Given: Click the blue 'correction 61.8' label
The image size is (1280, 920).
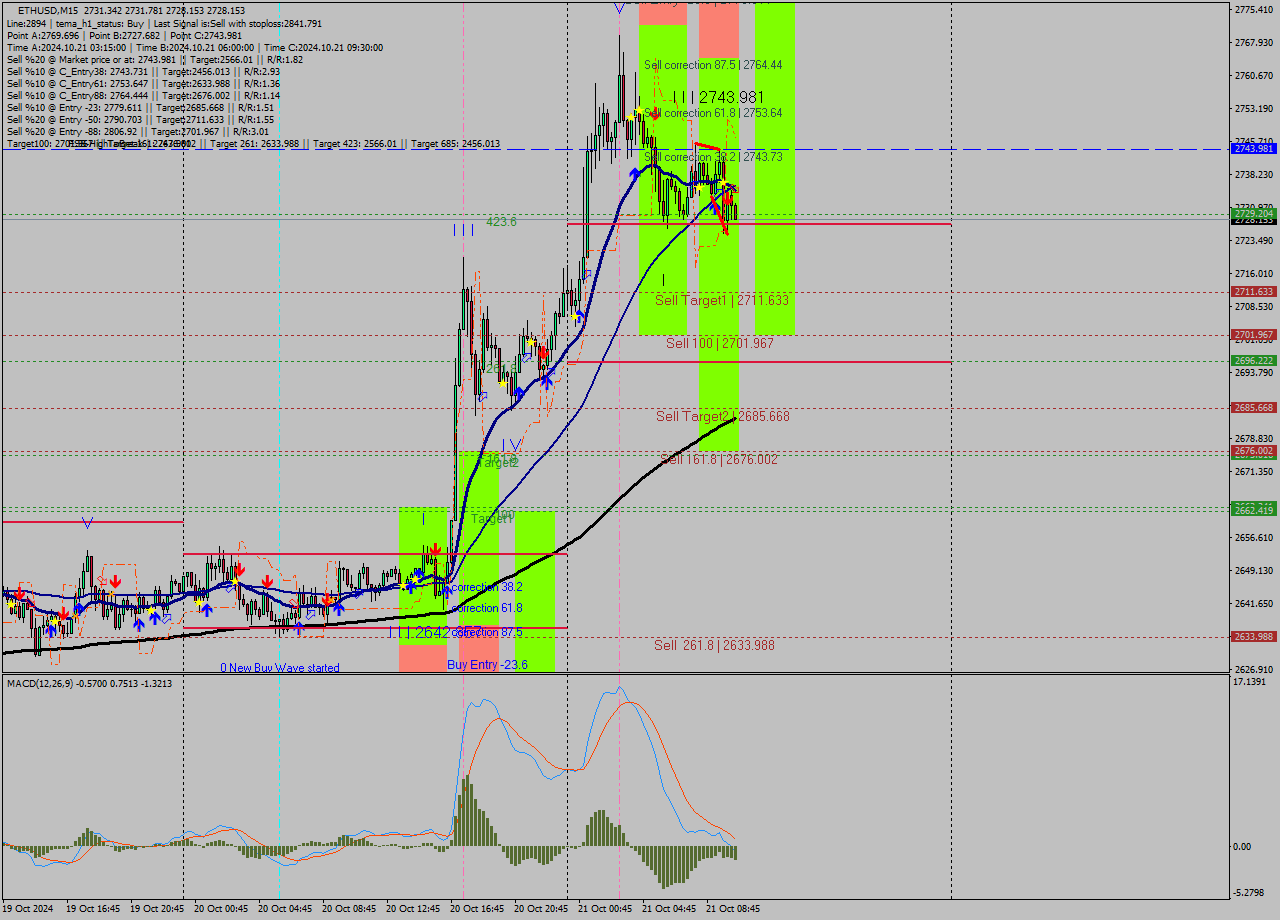Looking at the screenshot, I should (x=487, y=608).
